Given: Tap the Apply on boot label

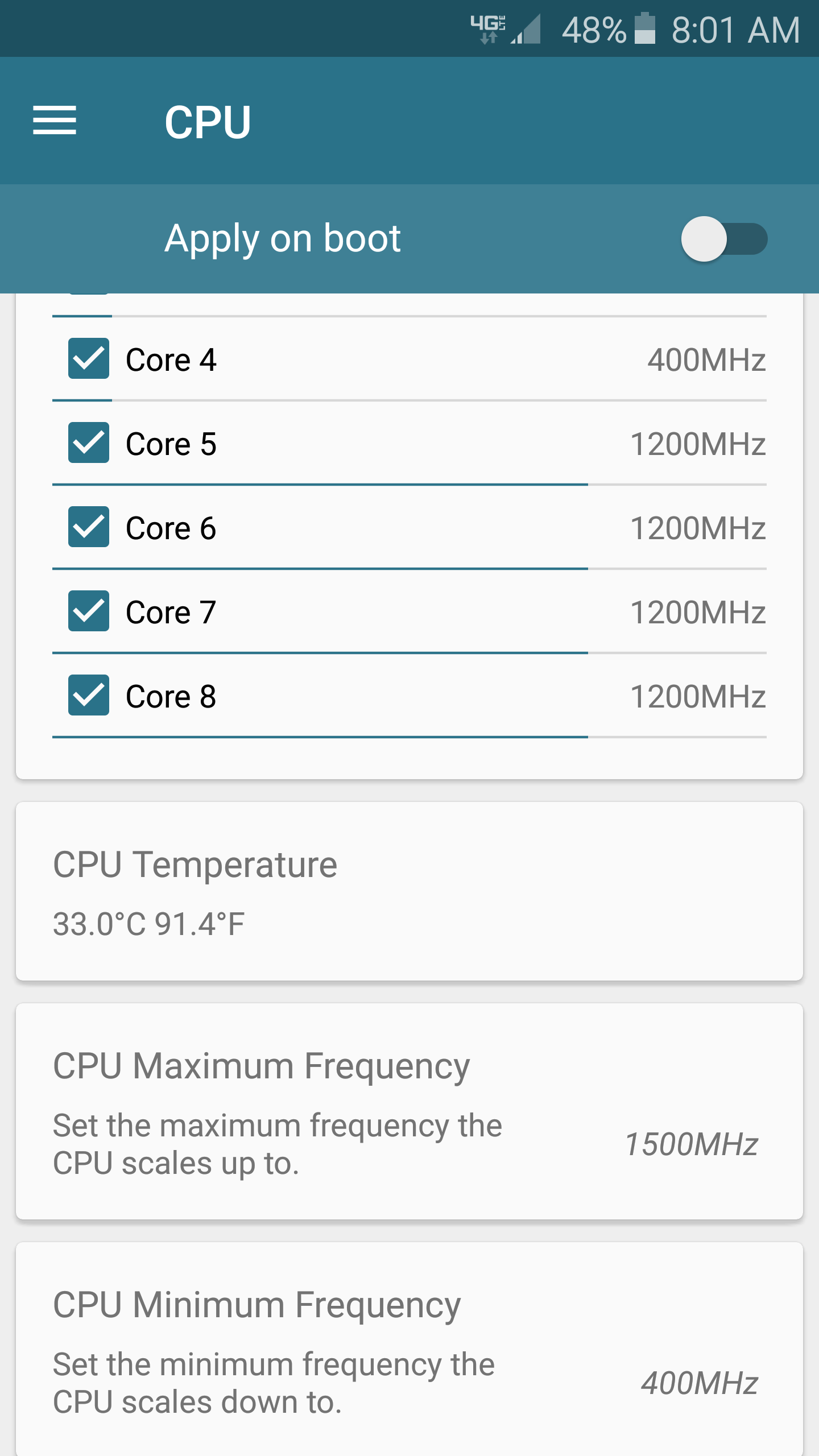Looking at the screenshot, I should [283, 238].
